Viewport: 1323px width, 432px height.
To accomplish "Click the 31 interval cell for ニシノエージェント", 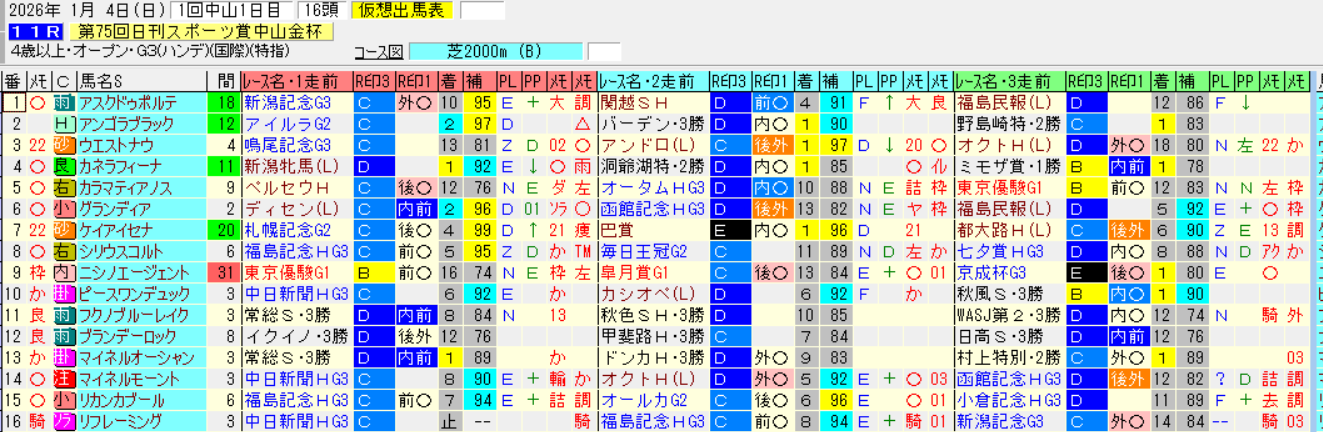I will pos(224,272).
